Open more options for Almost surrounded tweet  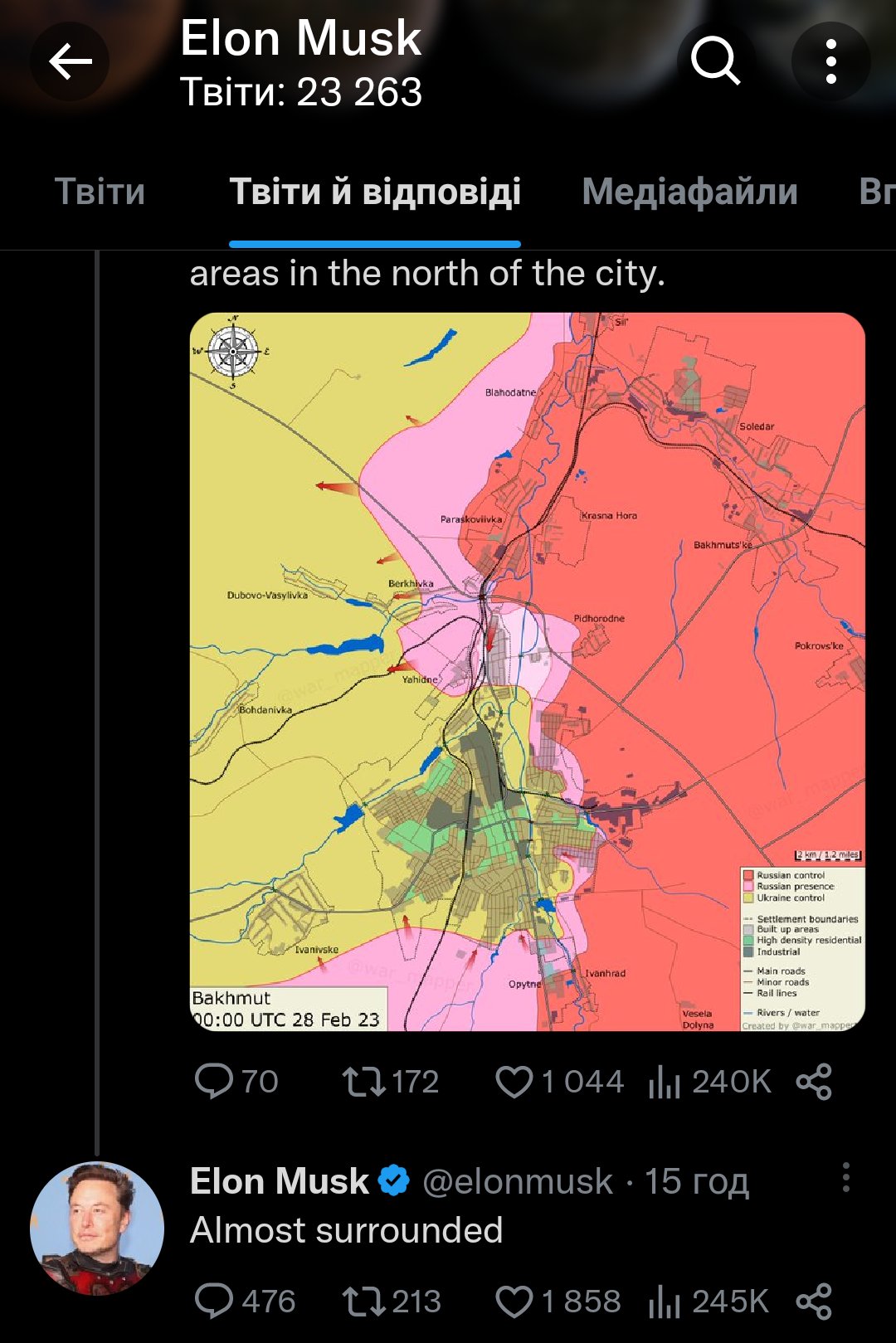coord(845,1178)
